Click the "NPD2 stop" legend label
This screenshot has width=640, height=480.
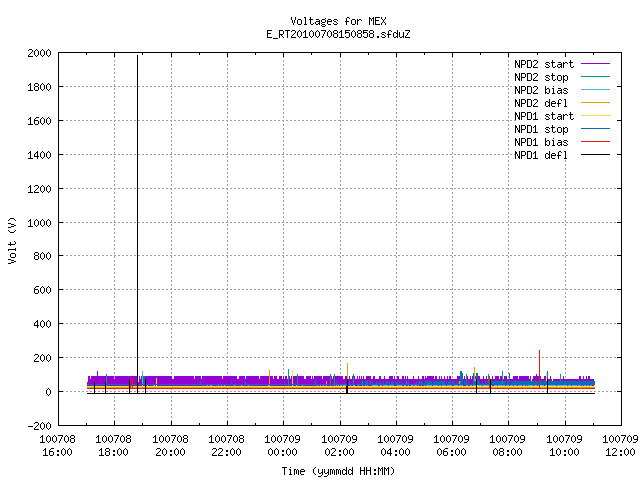click(541, 77)
